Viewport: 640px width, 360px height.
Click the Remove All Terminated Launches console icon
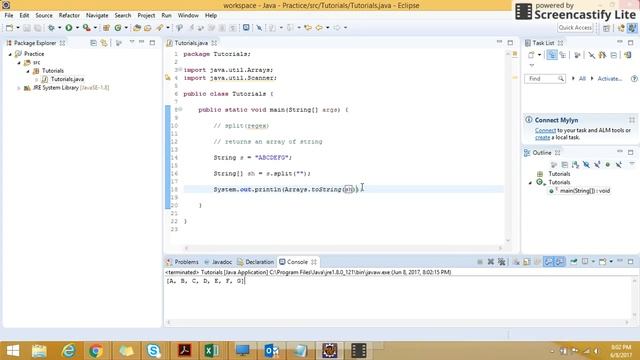coord(502,262)
